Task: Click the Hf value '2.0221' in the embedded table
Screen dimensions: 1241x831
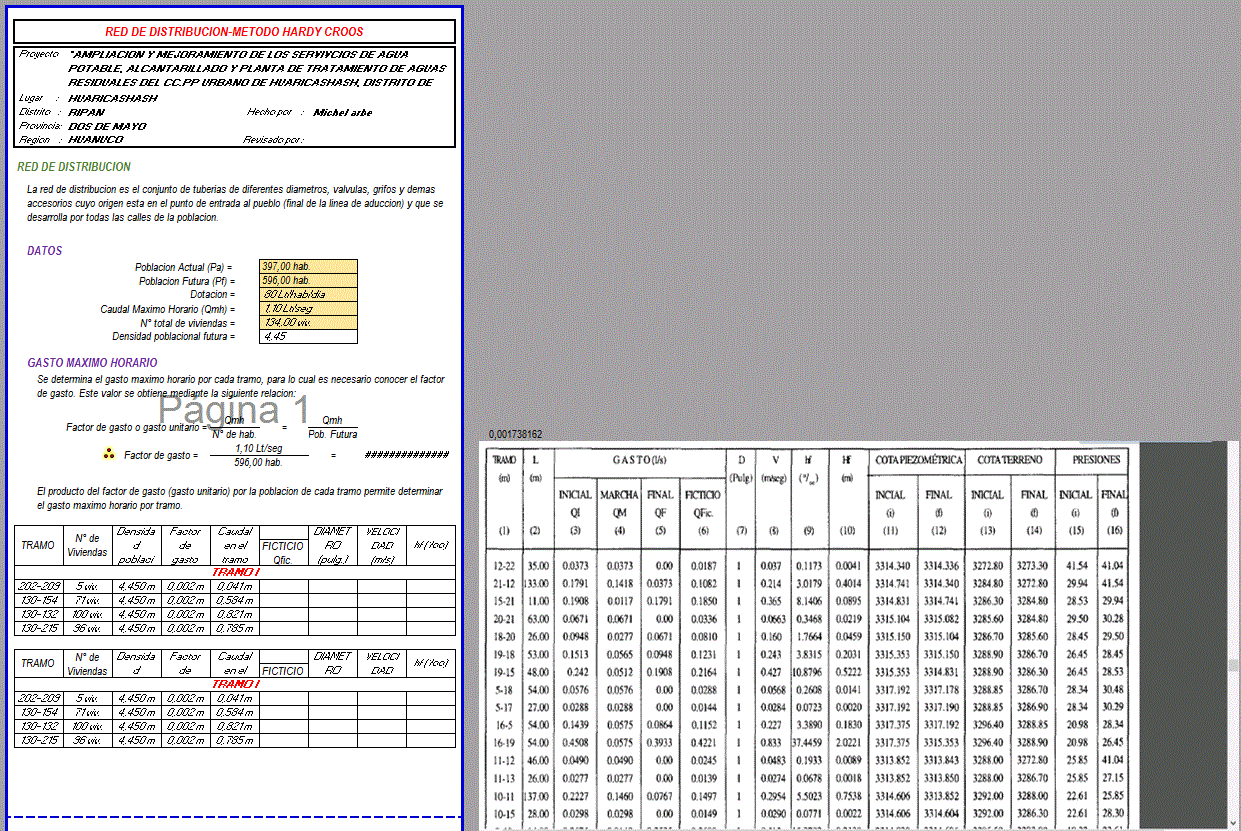Action: pos(847,742)
